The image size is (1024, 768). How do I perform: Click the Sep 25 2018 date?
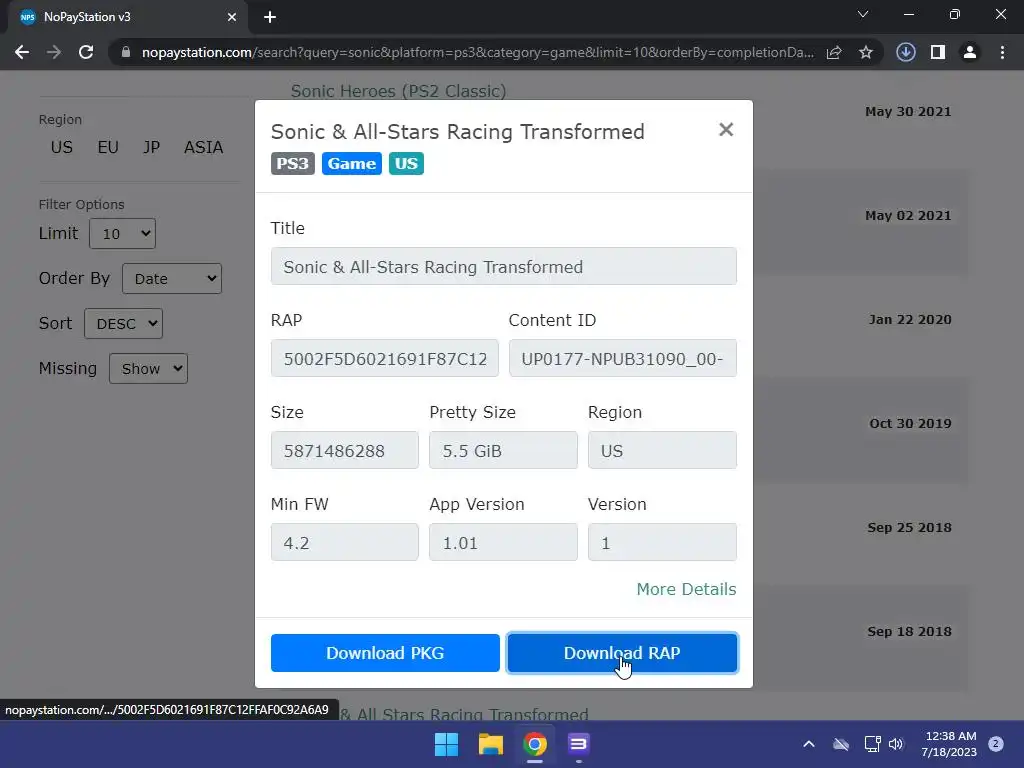(909, 528)
